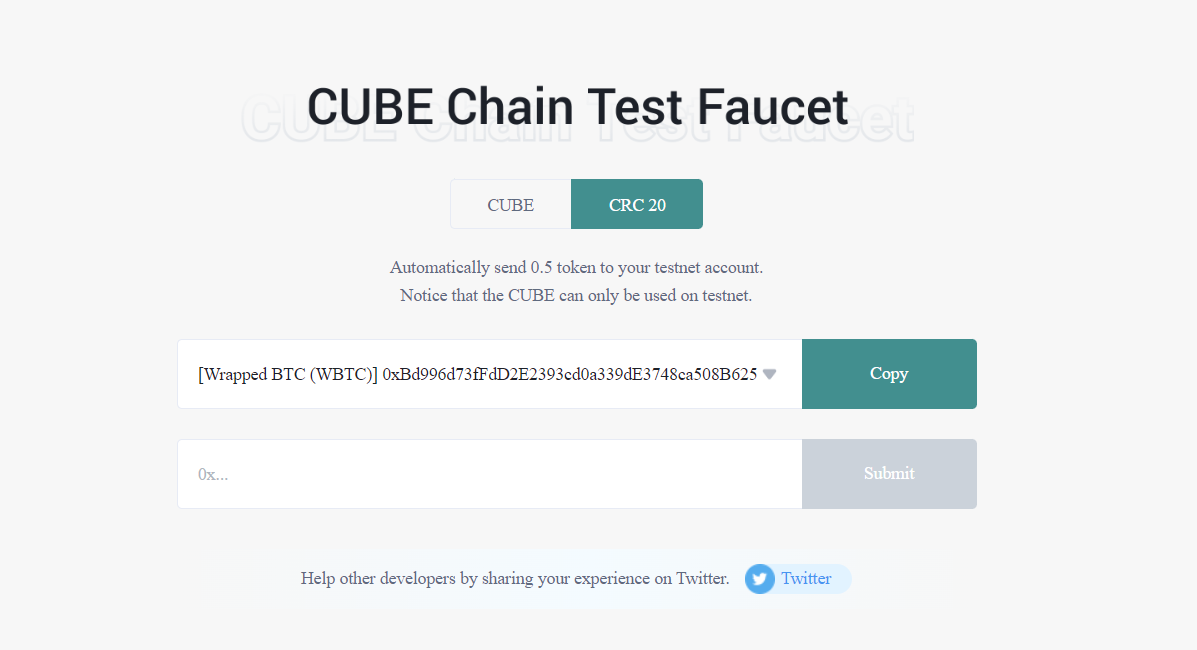The image size is (1197, 650).
Task: Click the WBTC contract address 0xBd996d73…
Action: 569,374
